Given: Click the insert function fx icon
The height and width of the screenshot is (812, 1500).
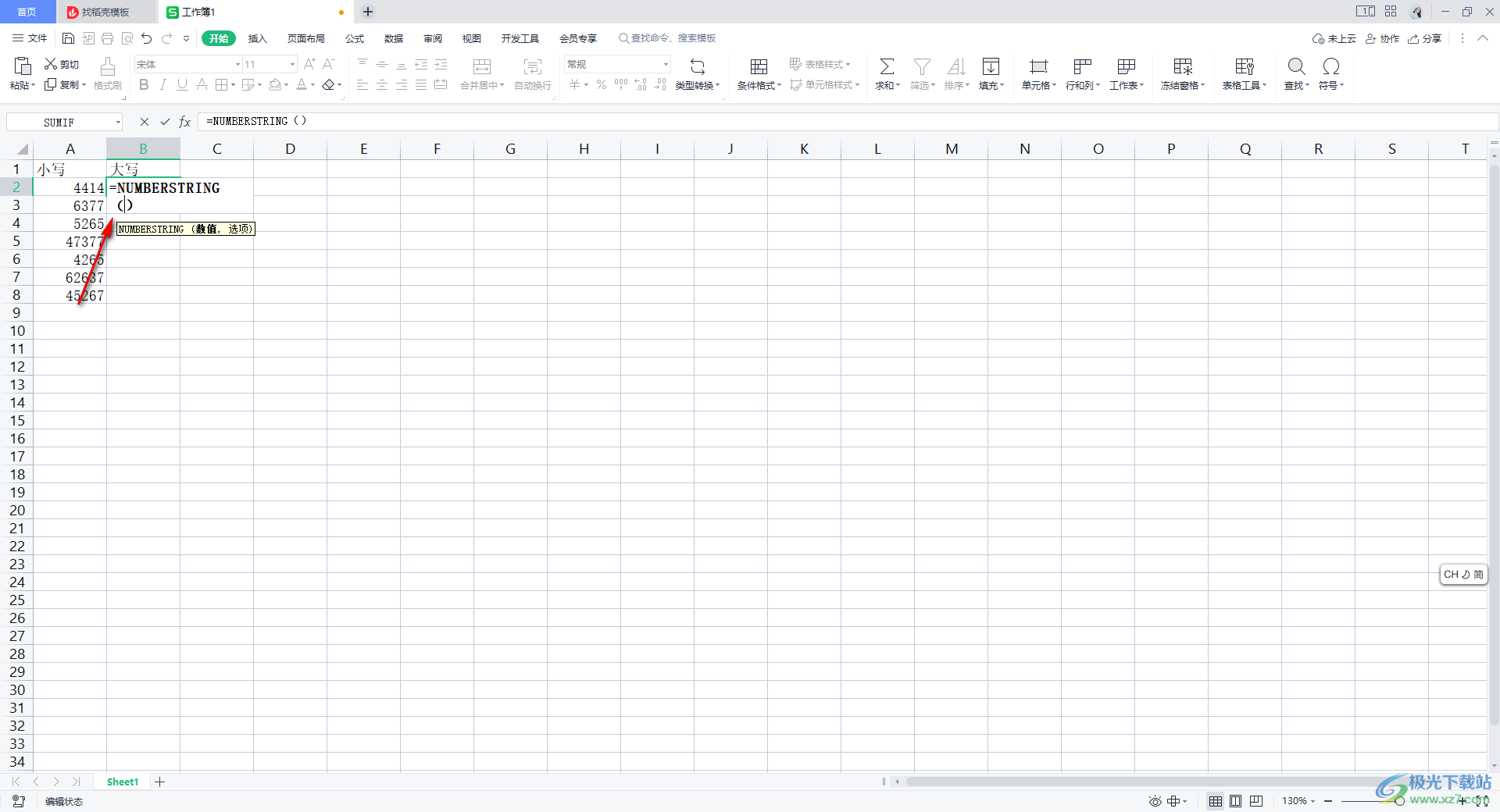Looking at the screenshot, I should pyautogui.click(x=185, y=122).
